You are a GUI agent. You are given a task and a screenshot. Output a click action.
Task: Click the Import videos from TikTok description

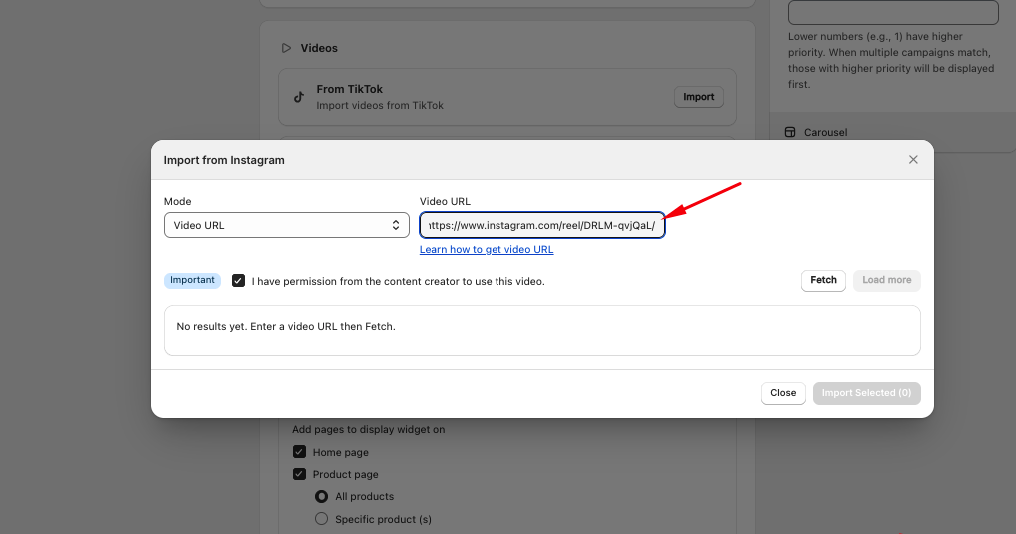pos(380,105)
